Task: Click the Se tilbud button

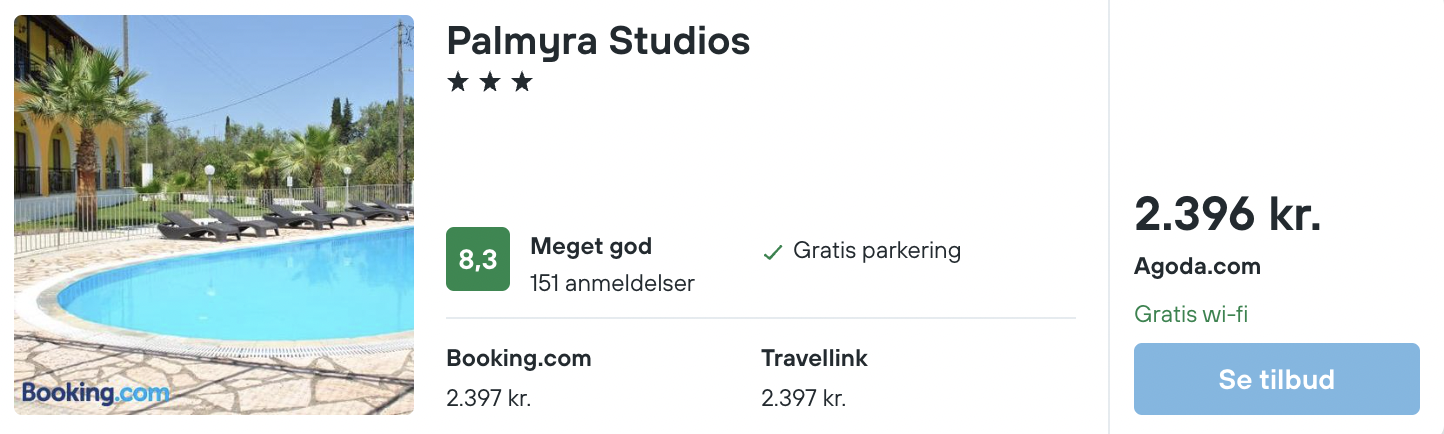Action: coord(1276,379)
